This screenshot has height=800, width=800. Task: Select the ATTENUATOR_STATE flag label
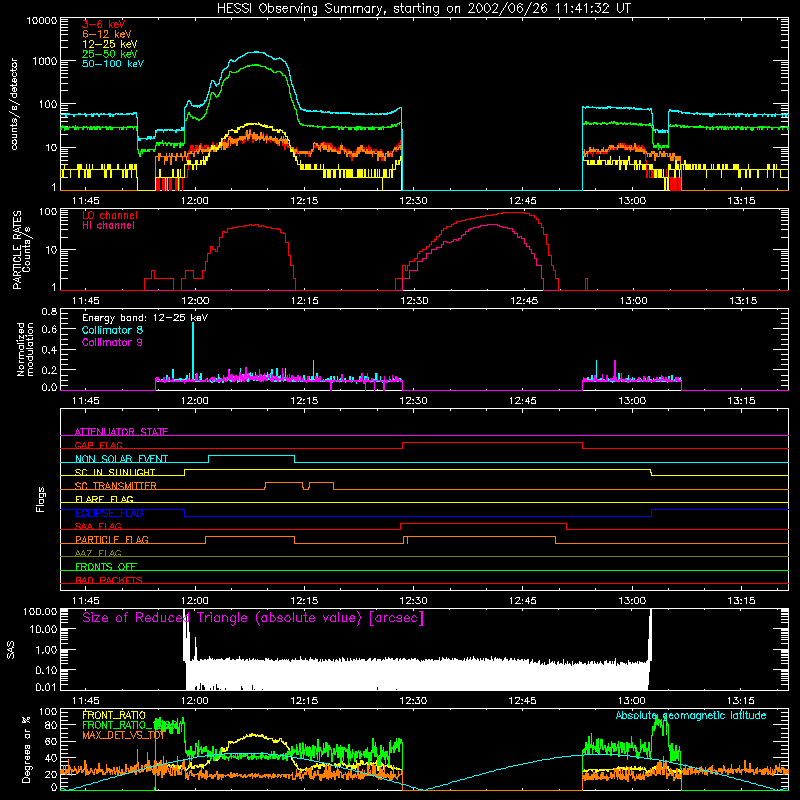(121, 432)
